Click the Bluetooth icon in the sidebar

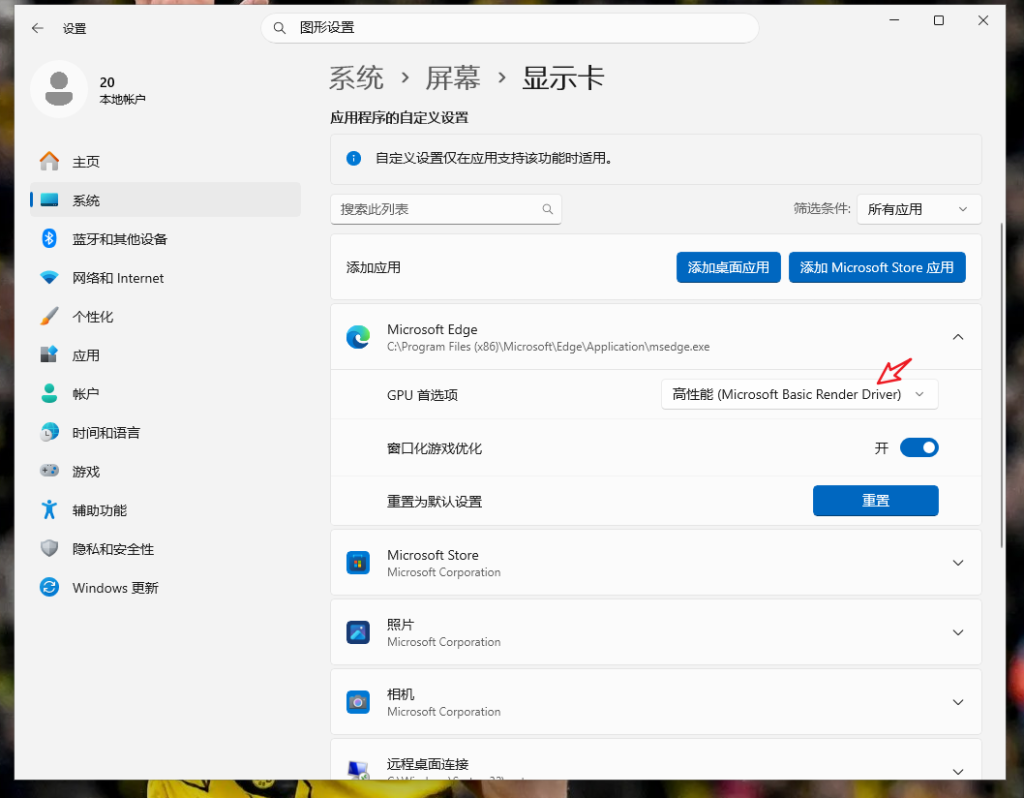[49, 238]
